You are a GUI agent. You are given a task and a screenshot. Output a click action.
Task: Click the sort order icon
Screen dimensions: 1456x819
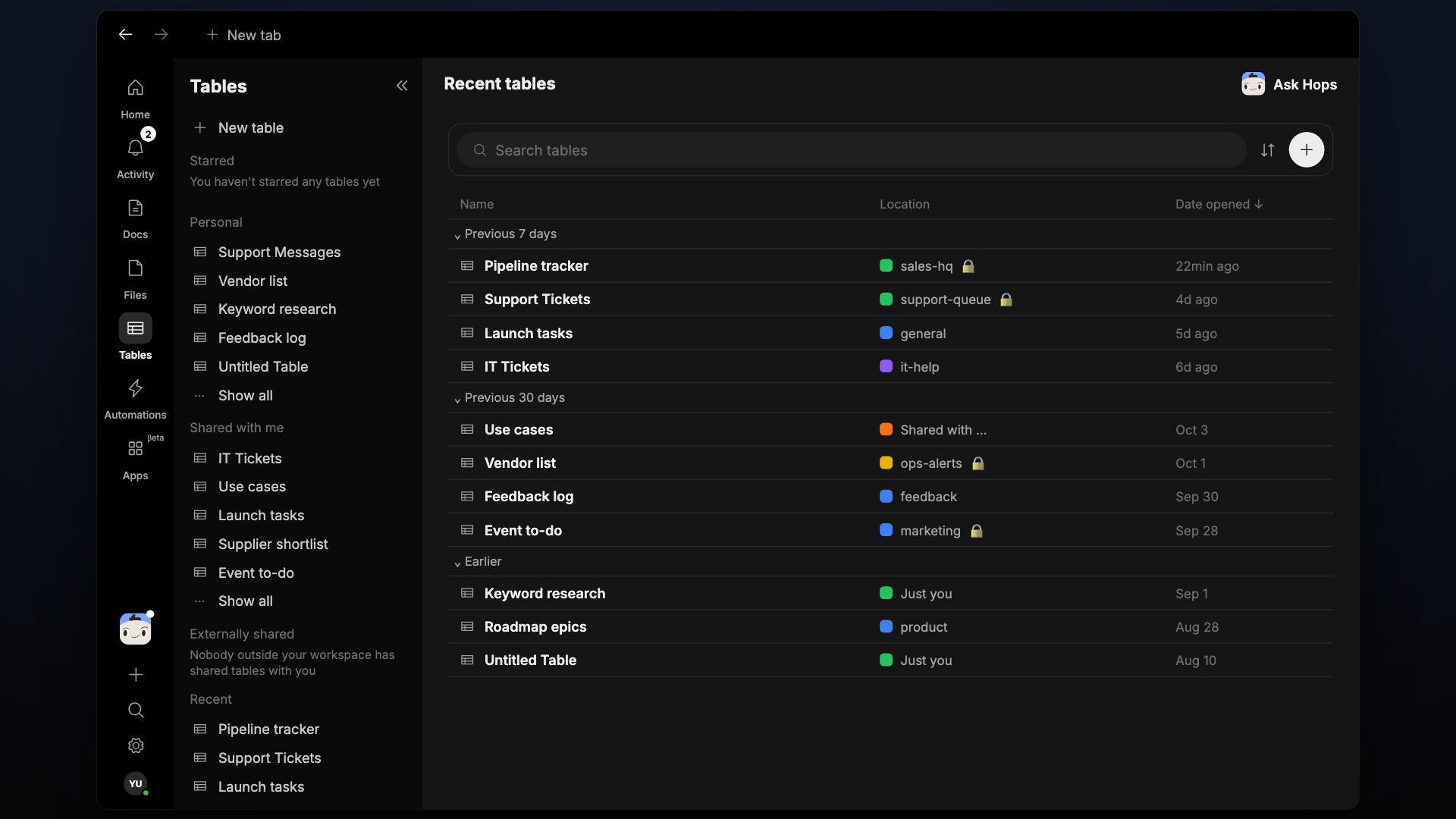[x=1267, y=150]
